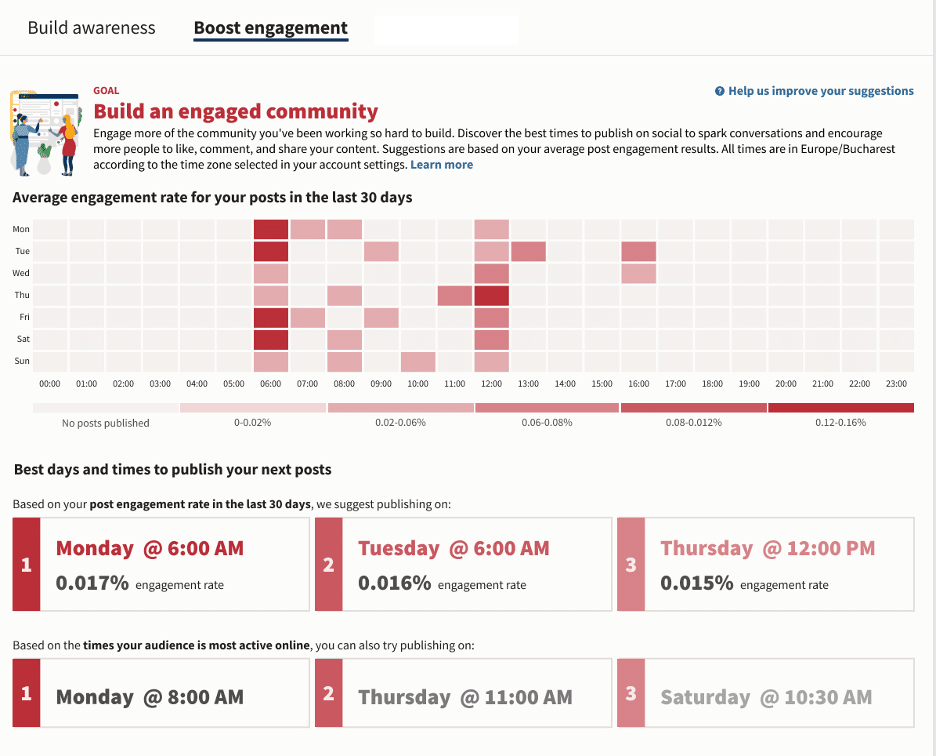Click the number 2 badge on Tuesday's card
The height and width of the screenshot is (756, 936).
328,564
